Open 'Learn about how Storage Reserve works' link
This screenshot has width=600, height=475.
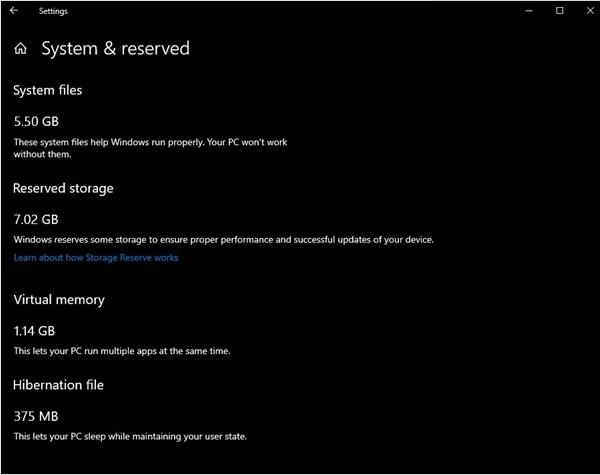pos(96,258)
